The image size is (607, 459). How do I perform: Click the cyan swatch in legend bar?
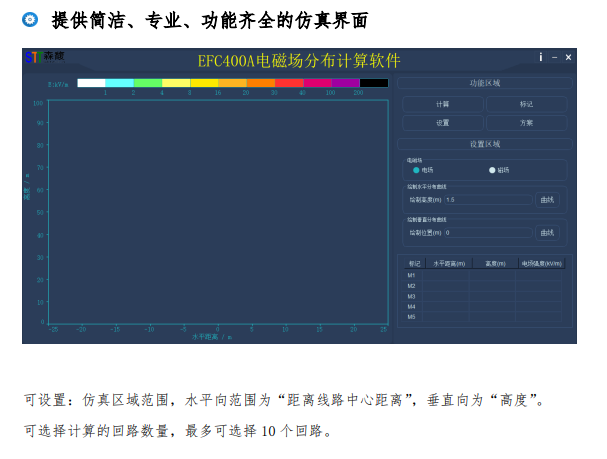tap(120, 83)
